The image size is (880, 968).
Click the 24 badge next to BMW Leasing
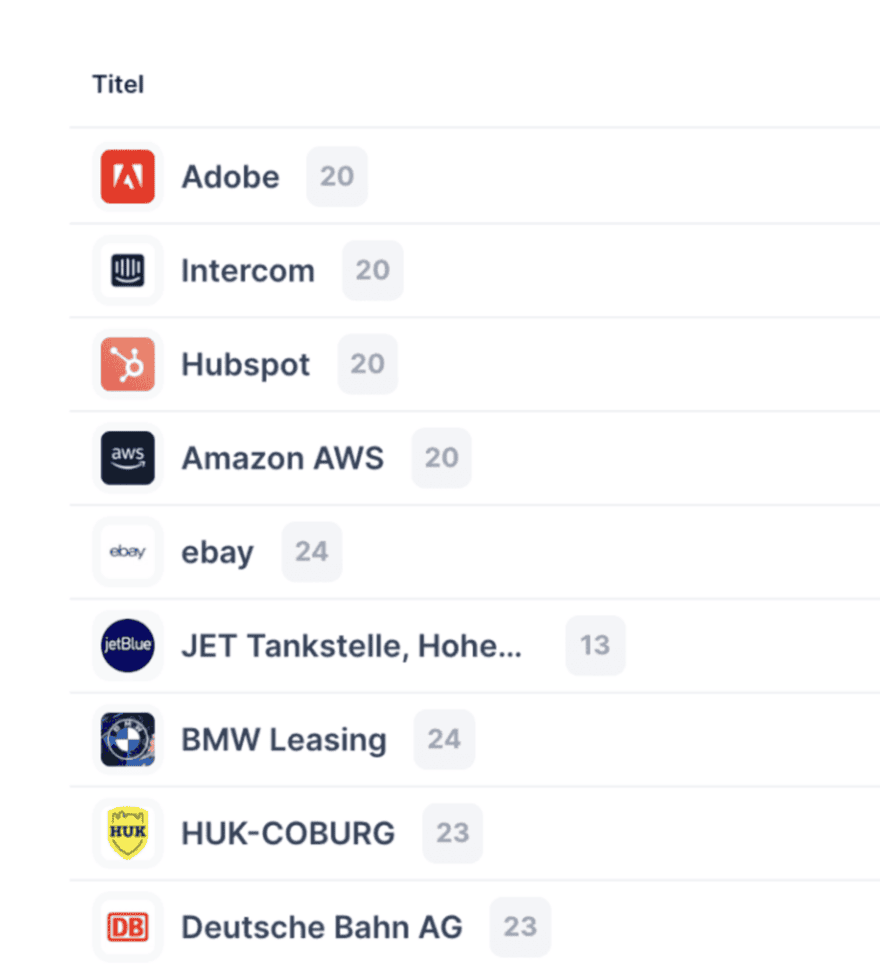pyautogui.click(x=444, y=740)
